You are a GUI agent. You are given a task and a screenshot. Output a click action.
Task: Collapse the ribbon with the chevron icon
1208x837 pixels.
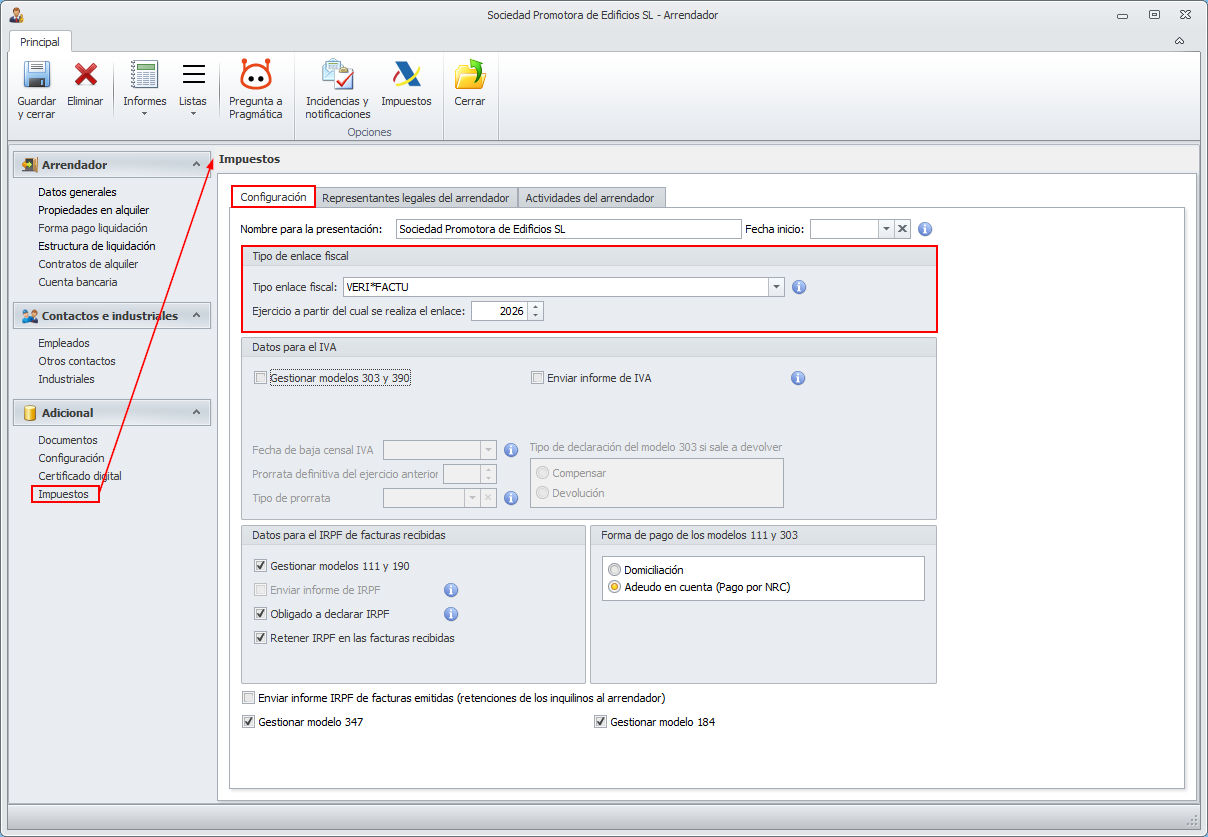pos(1179,41)
